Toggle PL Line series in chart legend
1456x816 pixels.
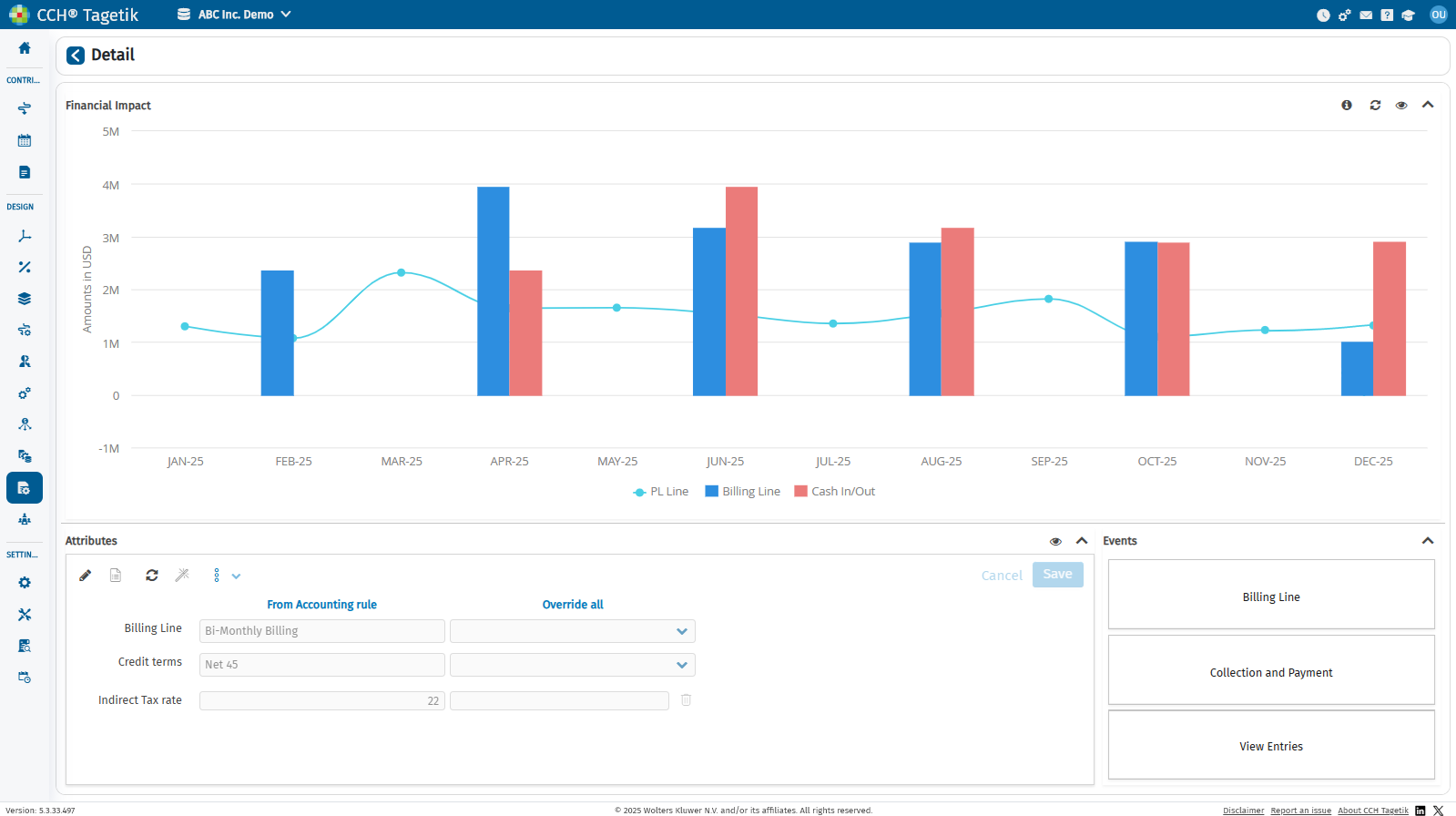coord(661,492)
